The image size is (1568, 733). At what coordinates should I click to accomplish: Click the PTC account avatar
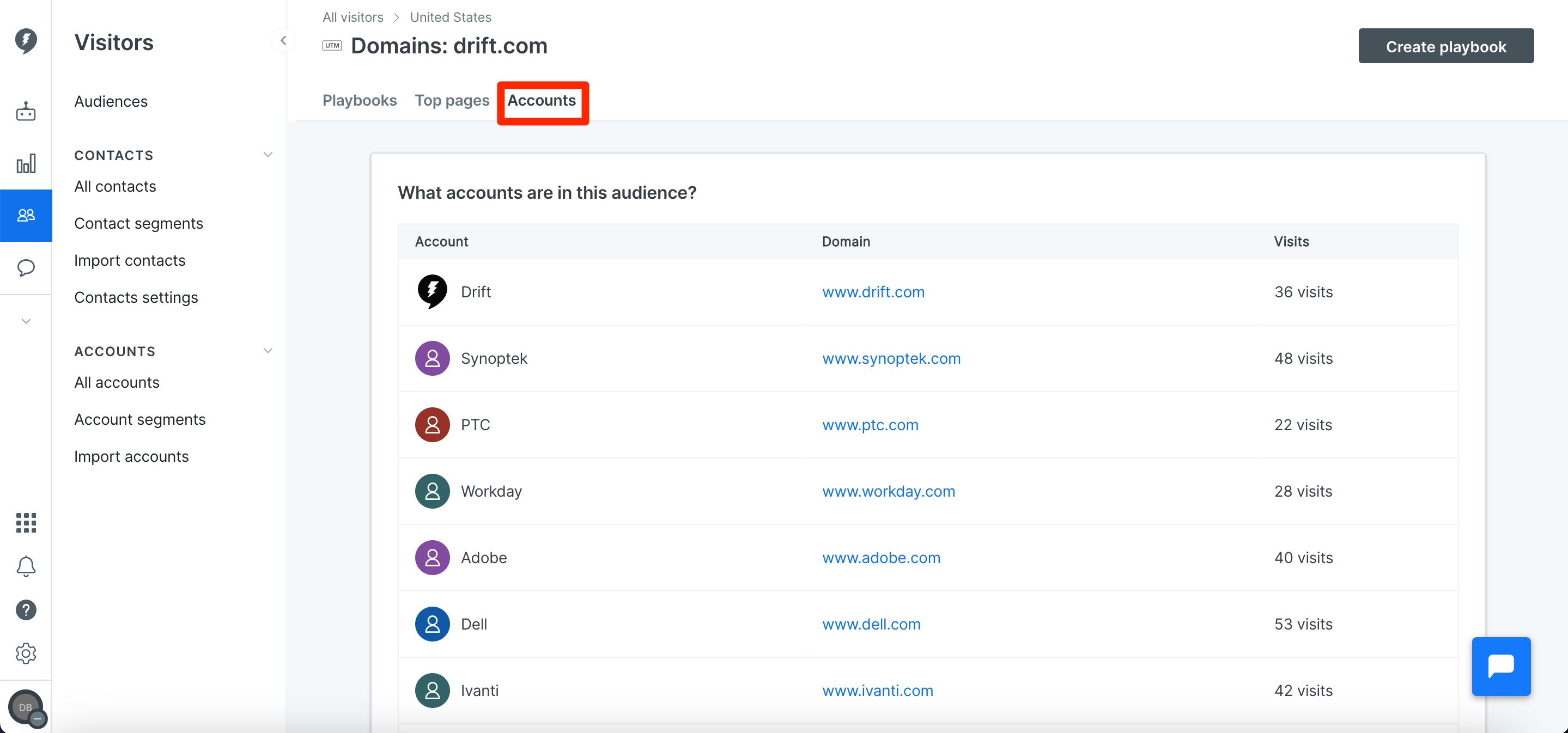click(432, 424)
